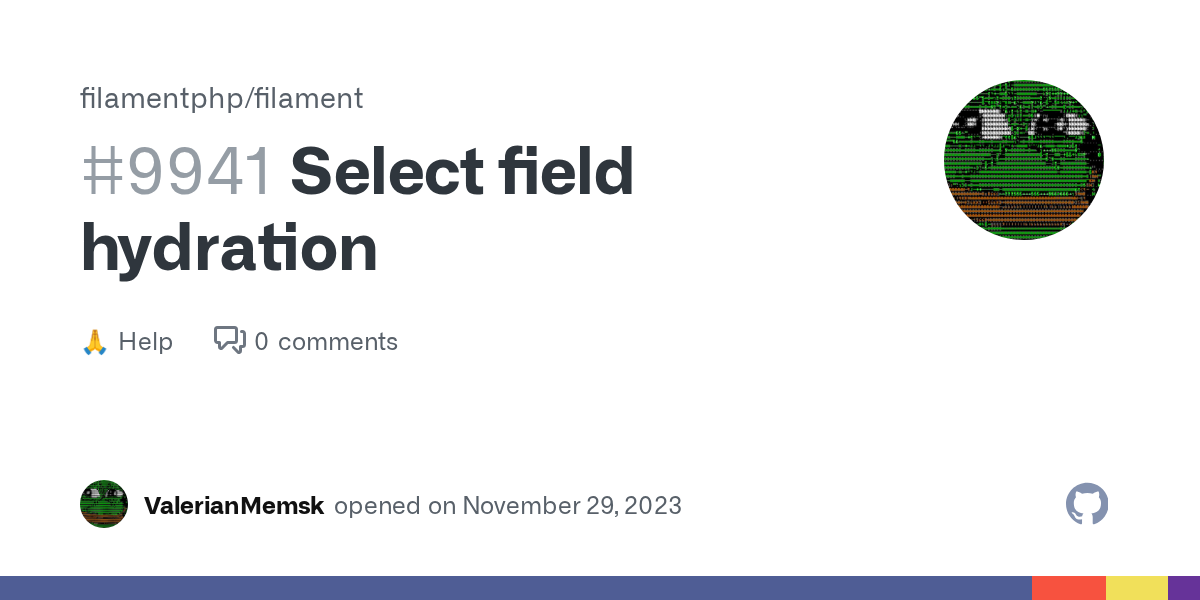Click the "0" comment count number
The height and width of the screenshot is (600, 1200).
click(261, 342)
